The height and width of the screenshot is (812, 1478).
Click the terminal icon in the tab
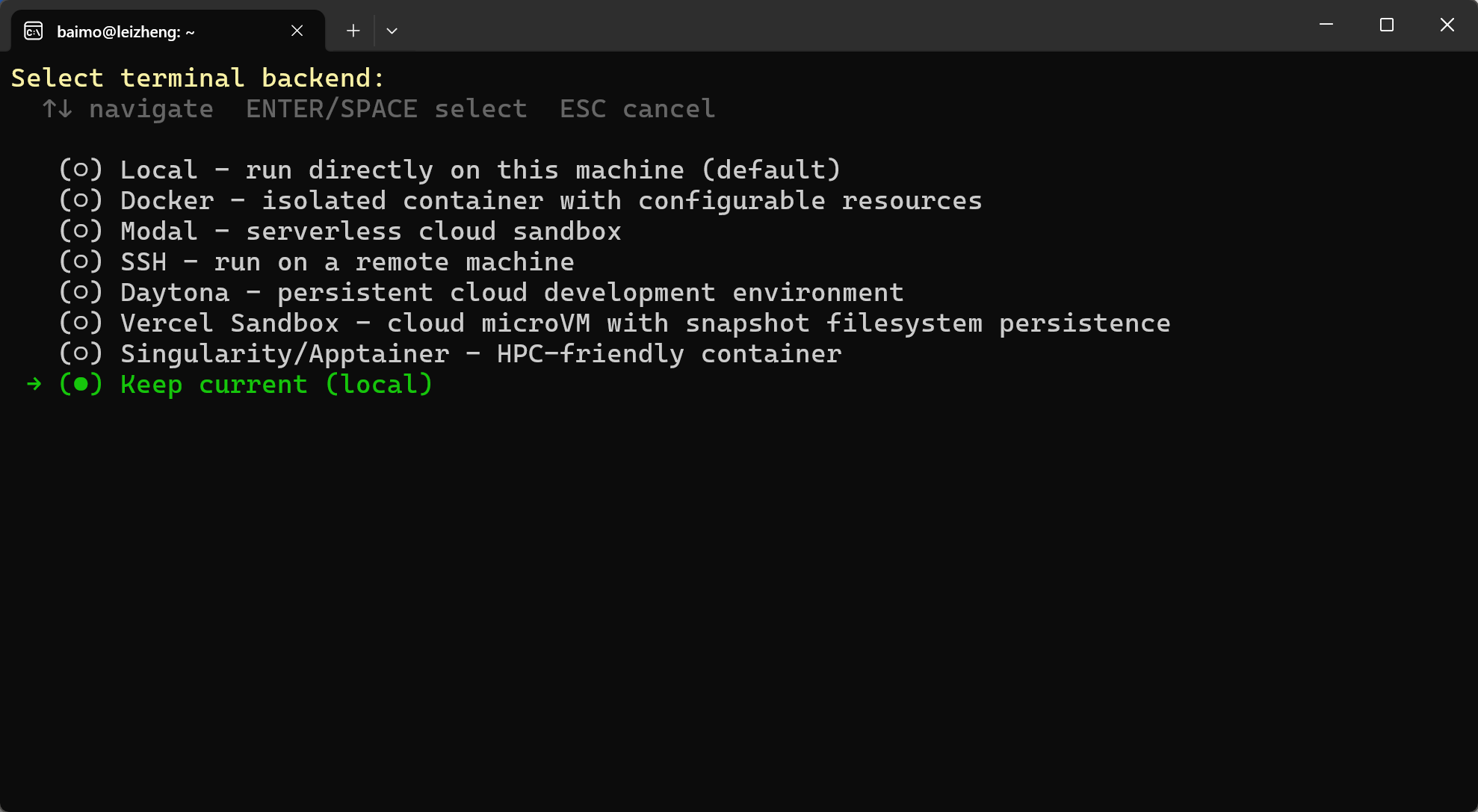(x=34, y=31)
